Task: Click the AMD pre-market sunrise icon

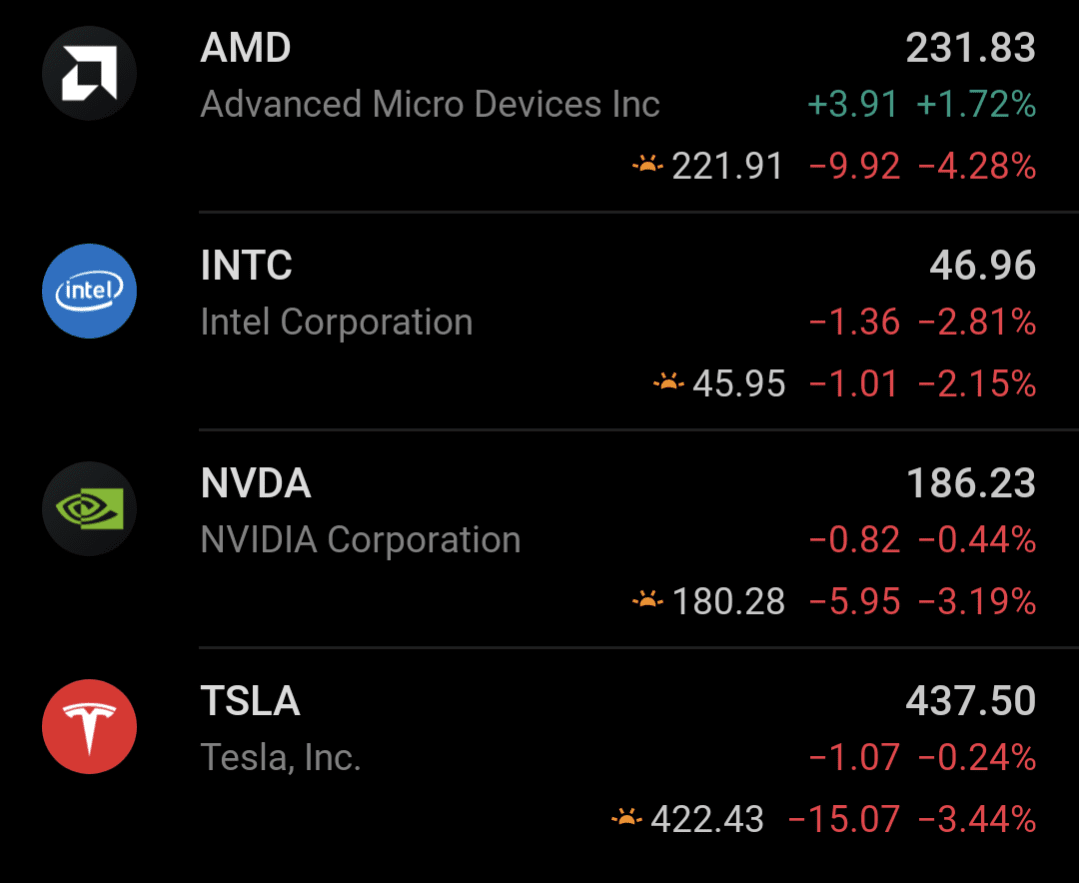Action: click(x=648, y=164)
